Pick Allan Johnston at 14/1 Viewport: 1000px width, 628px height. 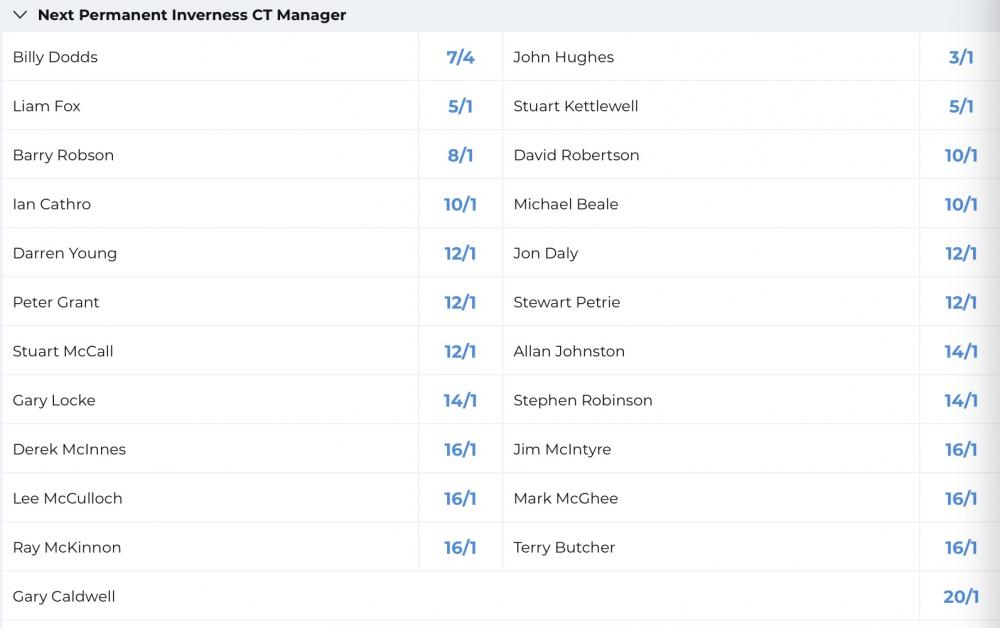(960, 351)
